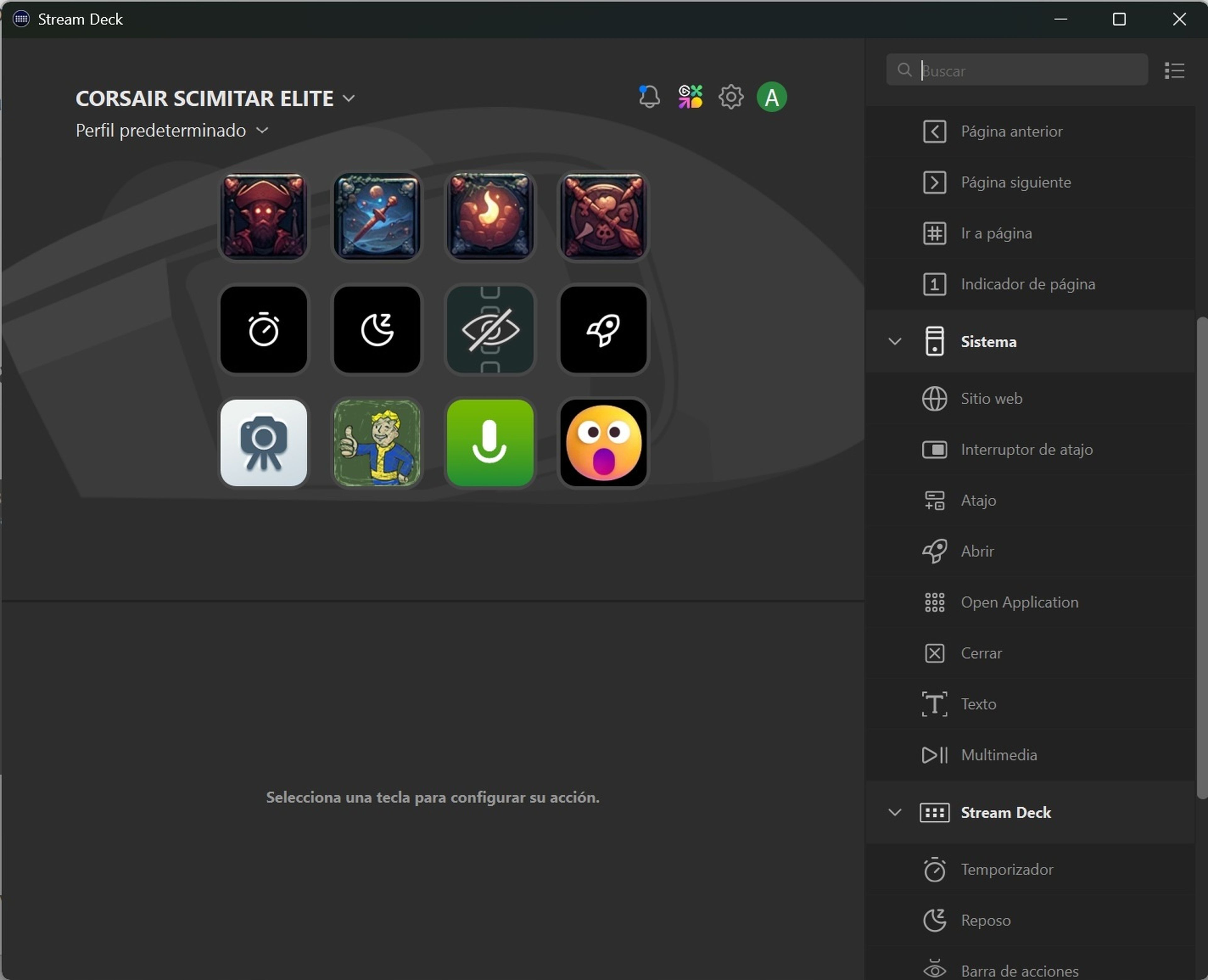Screen dimensions: 1208x980
Task: Select the green microphone key
Action: tap(490, 443)
